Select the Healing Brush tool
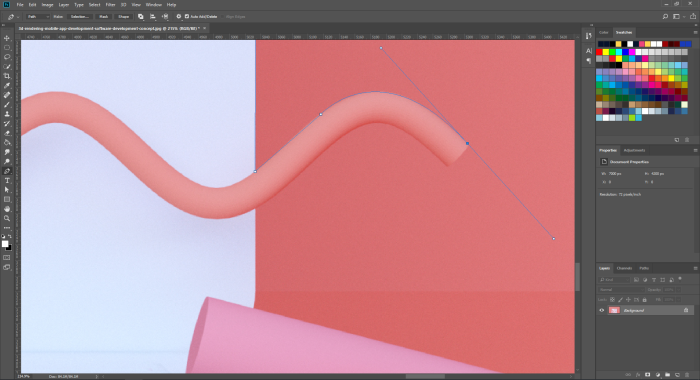This screenshot has width=700, height=380. (x=7, y=95)
